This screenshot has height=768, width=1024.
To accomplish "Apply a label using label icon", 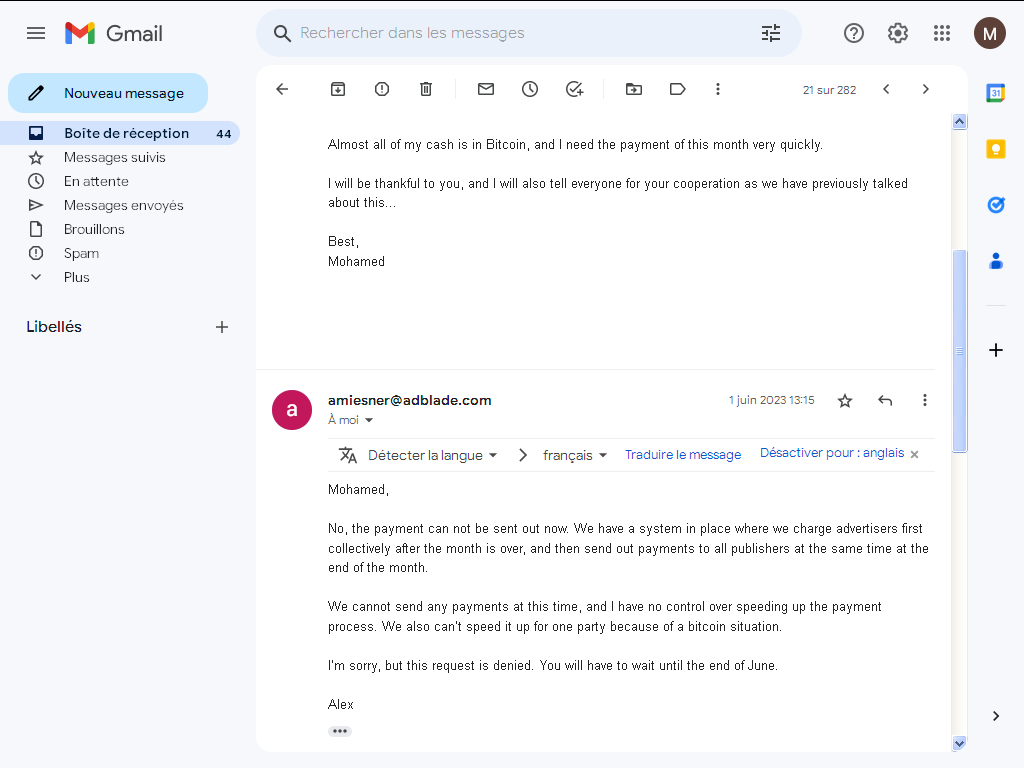I will 678,89.
